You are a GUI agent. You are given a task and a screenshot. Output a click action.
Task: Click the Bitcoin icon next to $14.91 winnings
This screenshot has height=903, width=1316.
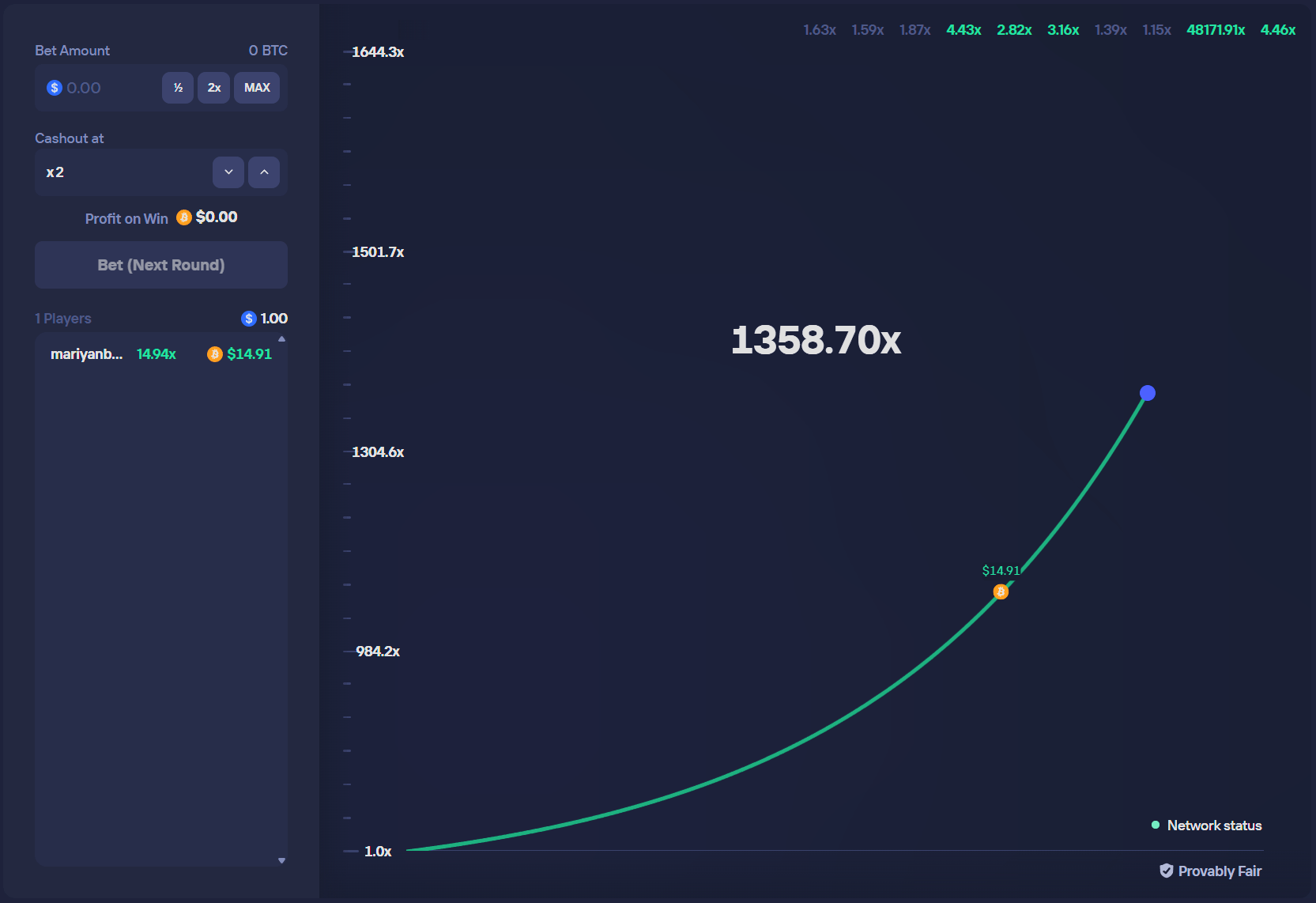tap(214, 354)
